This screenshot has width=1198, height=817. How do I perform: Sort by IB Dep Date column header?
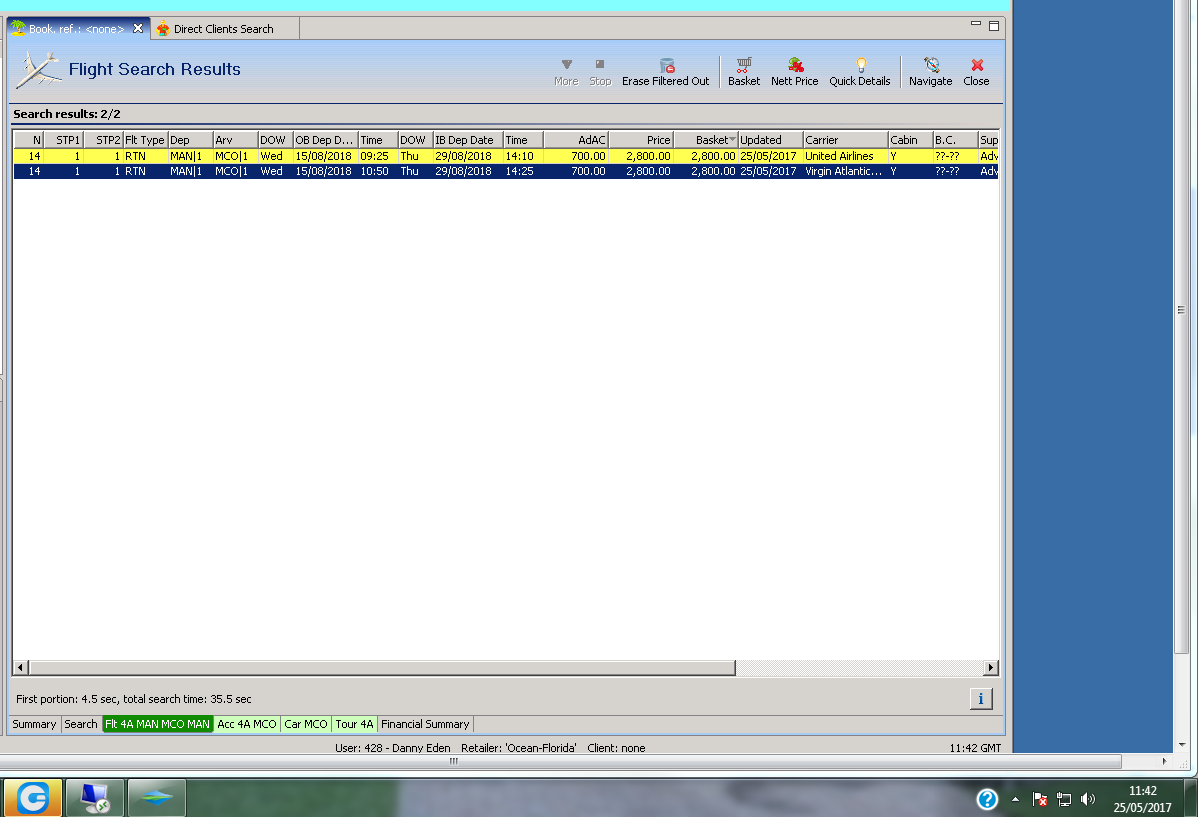[468, 140]
